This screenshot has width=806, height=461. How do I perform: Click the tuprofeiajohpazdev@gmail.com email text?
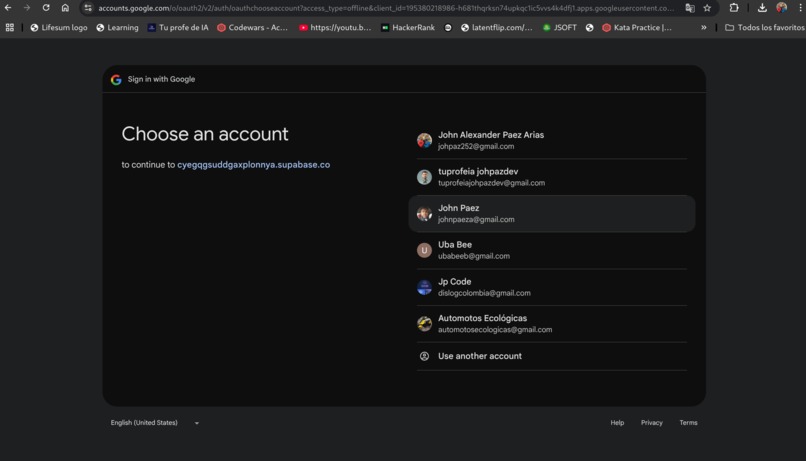coord(491,183)
